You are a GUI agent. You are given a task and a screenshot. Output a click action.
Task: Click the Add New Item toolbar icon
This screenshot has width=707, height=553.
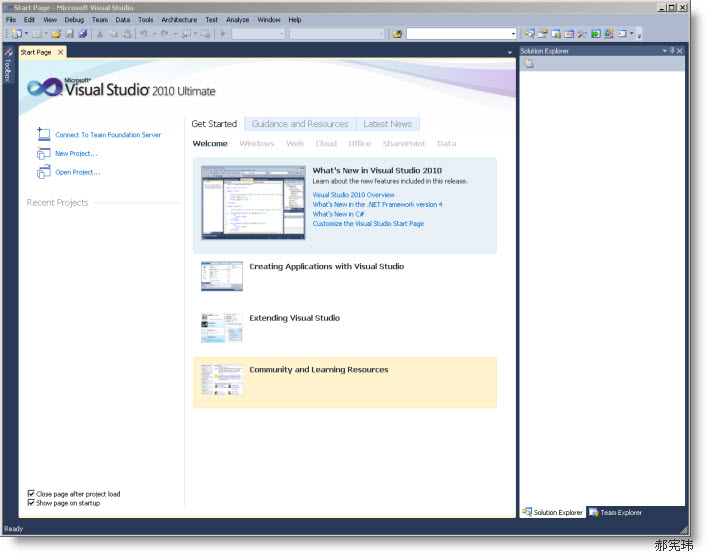click(37, 33)
